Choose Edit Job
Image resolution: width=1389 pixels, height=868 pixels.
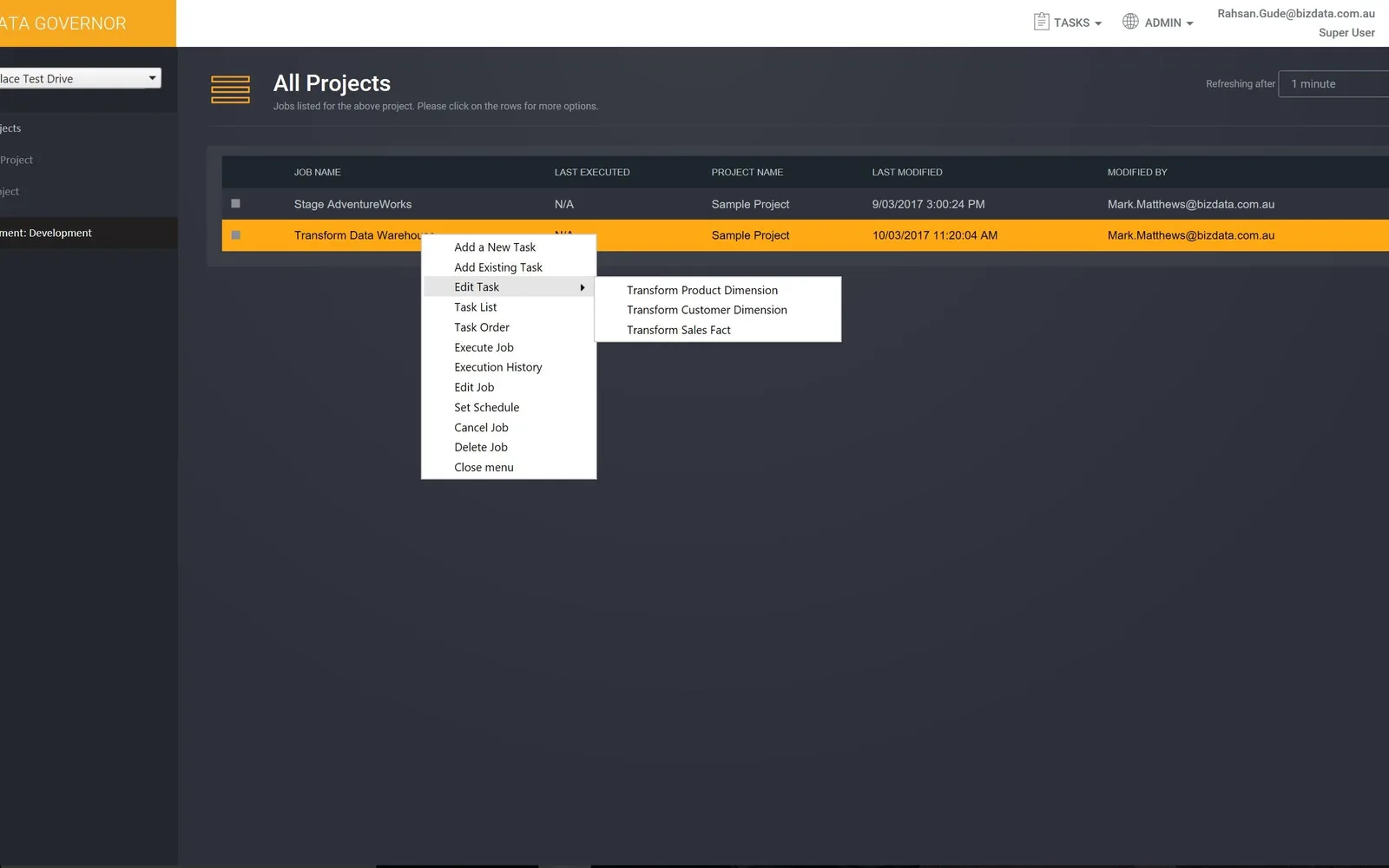coord(509,387)
